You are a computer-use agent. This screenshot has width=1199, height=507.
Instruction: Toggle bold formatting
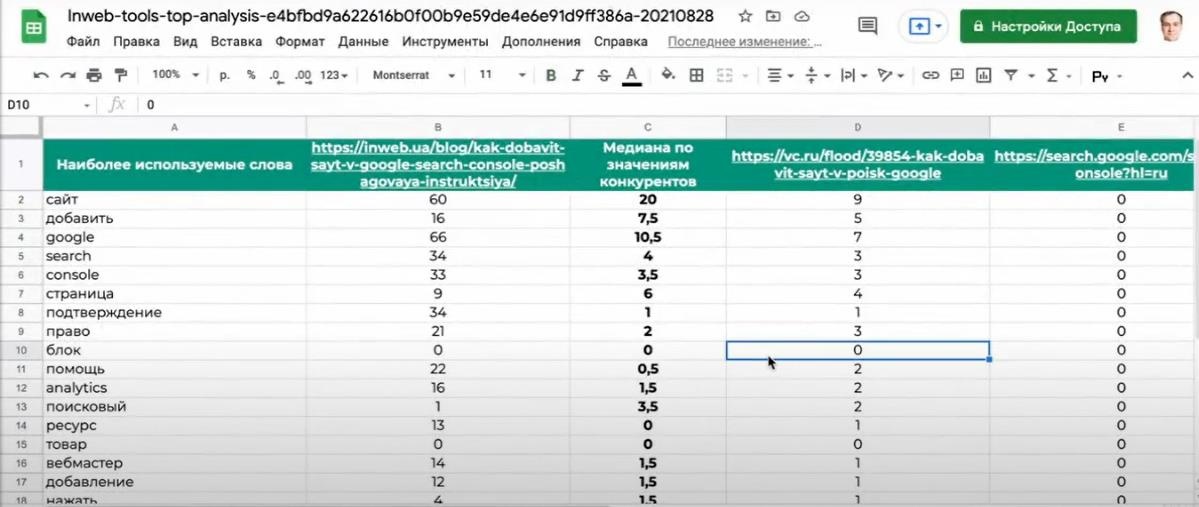coord(551,76)
